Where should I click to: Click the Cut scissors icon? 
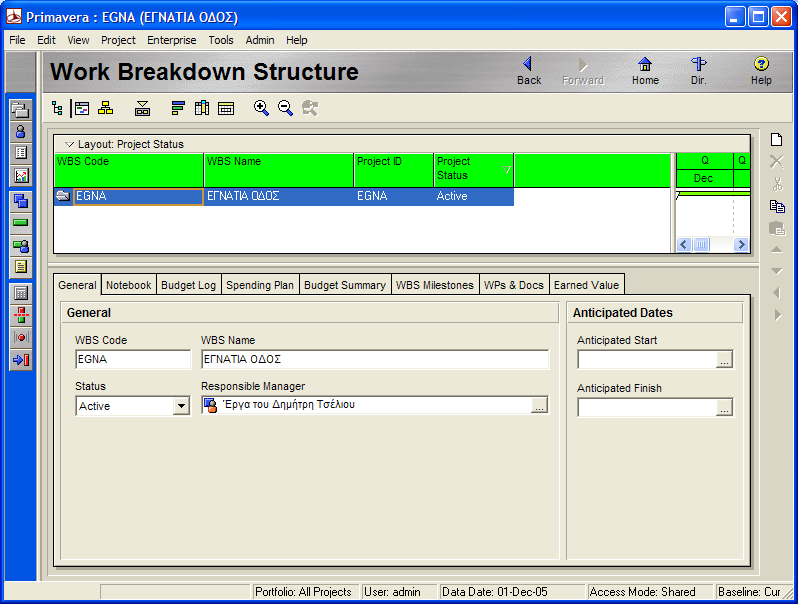pyautogui.click(x=777, y=184)
